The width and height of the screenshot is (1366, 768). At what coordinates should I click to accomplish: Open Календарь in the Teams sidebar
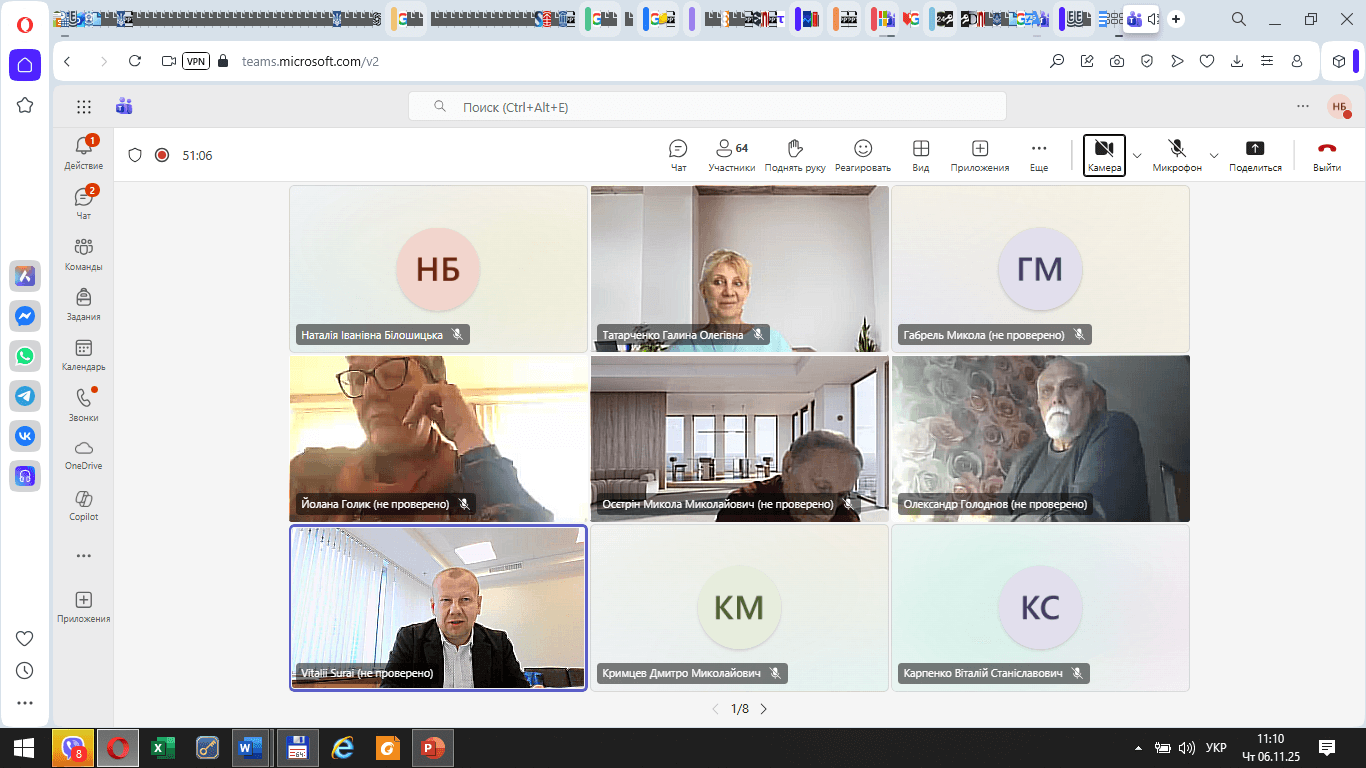pos(84,354)
